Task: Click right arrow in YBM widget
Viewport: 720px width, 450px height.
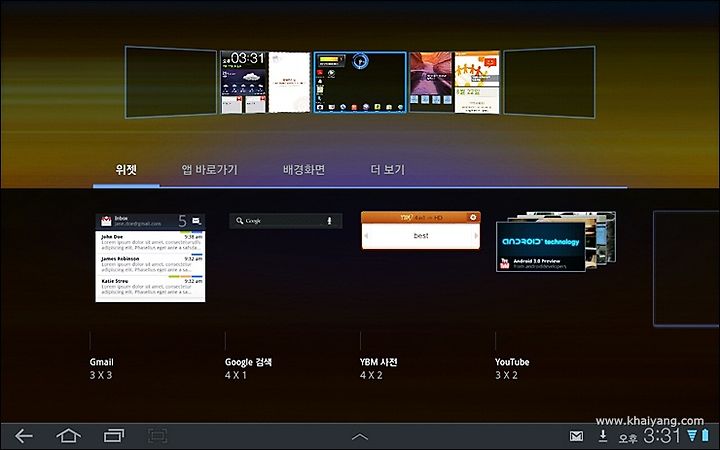Action: 476,236
